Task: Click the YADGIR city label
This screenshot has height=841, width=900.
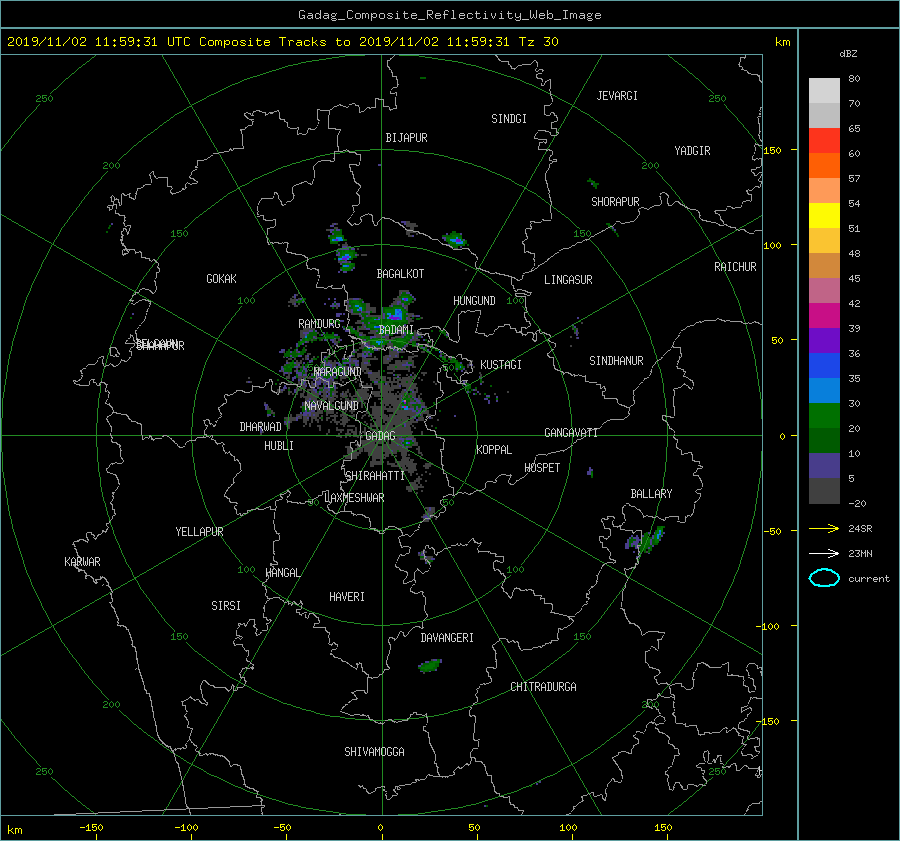Action: click(x=692, y=151)
